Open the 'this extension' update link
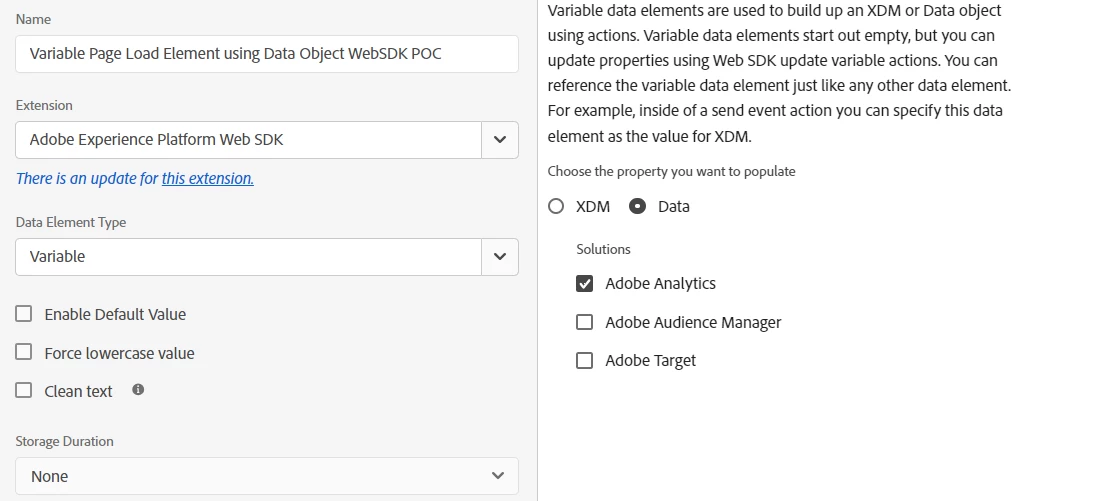The image size is (1116, 501). click(207, 179)
